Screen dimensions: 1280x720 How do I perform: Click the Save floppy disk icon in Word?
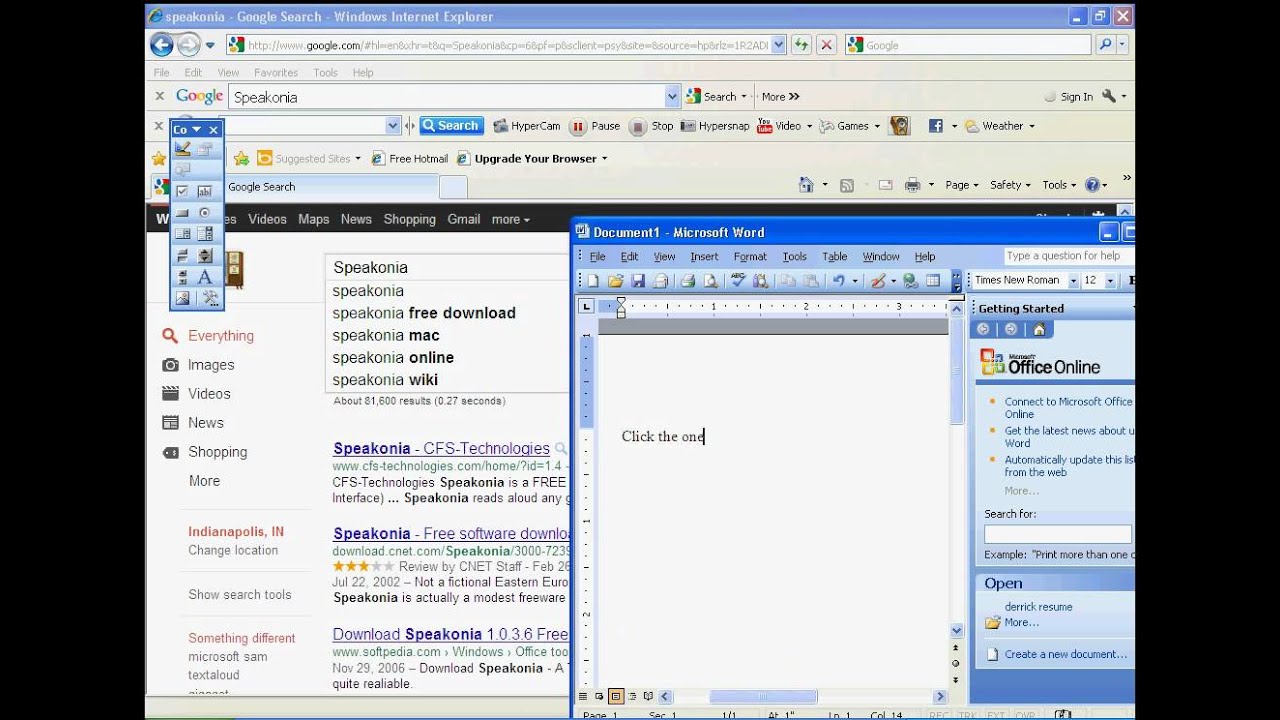click(638, 281)
